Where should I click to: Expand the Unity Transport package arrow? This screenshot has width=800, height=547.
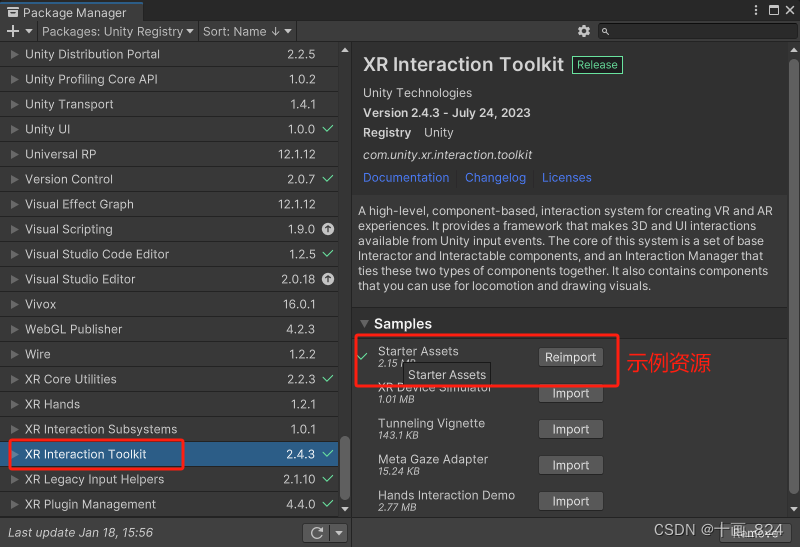[x=15, y=104]
